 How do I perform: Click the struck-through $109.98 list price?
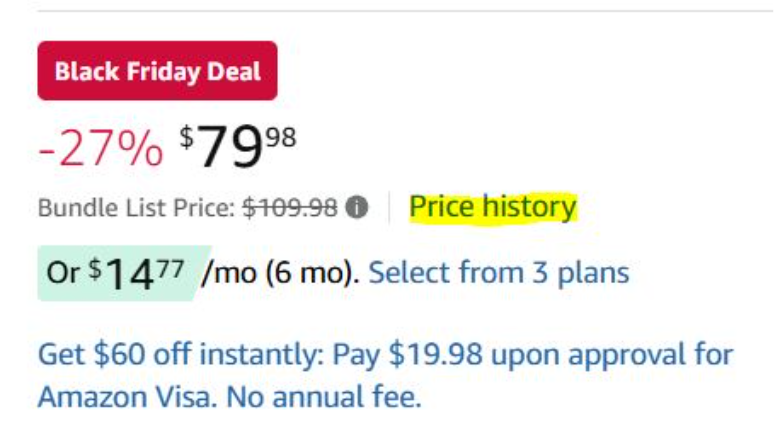(x=291, y=208)
